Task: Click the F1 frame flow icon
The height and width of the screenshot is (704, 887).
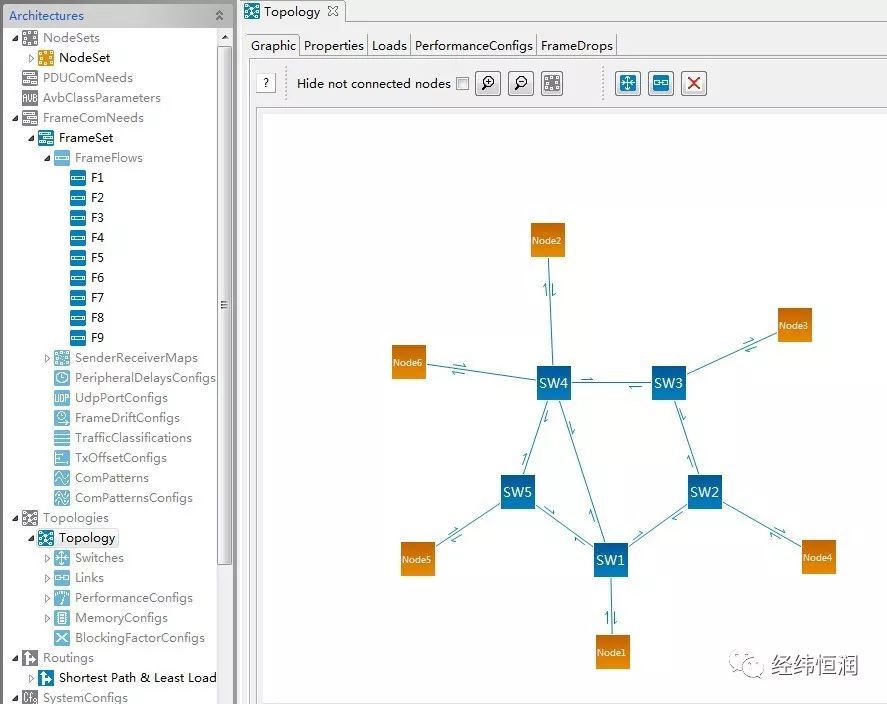Action: 77,178
